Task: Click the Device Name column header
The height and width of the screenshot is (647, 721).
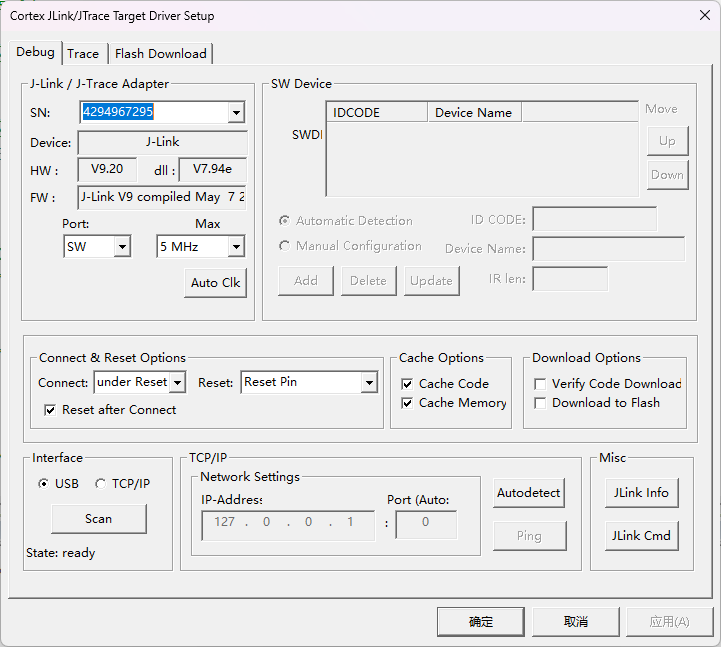Action: tap(475, 113)
